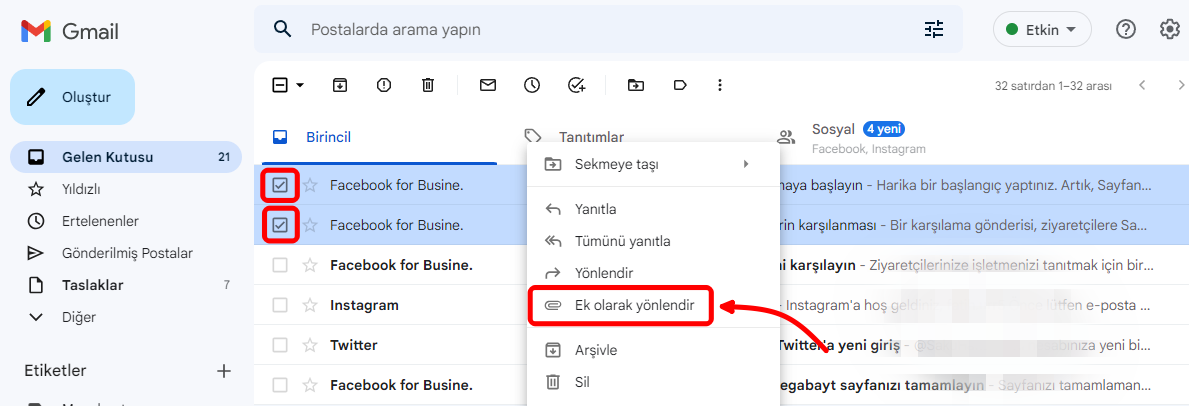
Task: Open the Settings gear icon
Action: point(1170,30)
